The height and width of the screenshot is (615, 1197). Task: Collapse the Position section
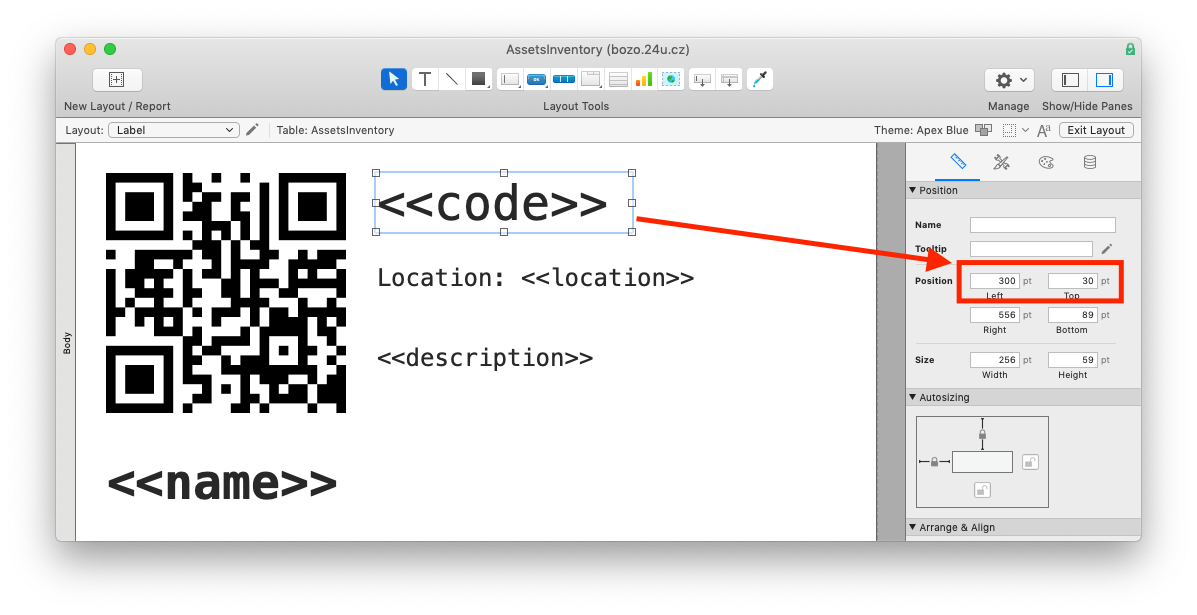912,190
